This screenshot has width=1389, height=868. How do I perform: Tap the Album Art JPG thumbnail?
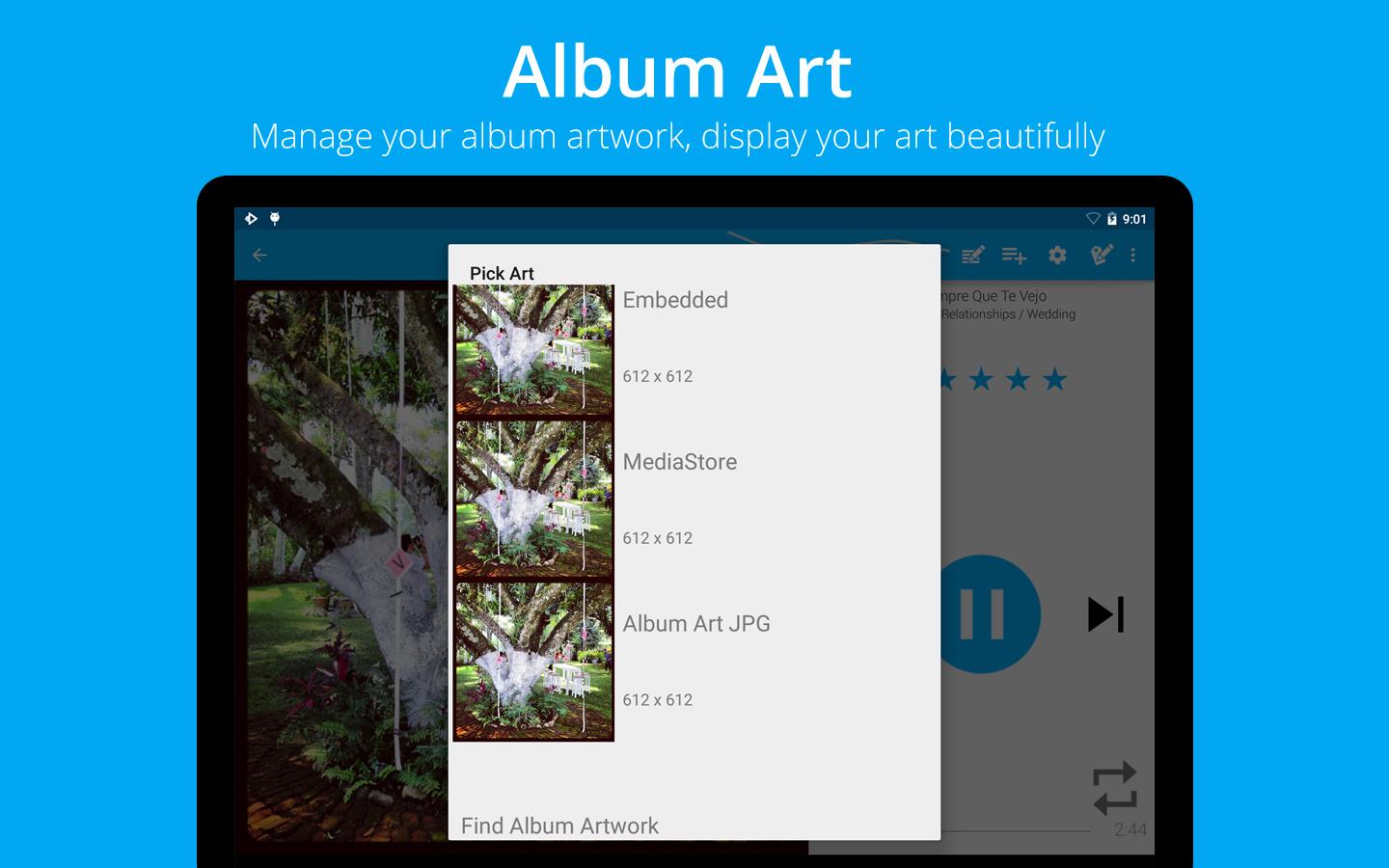click(533, 661)
